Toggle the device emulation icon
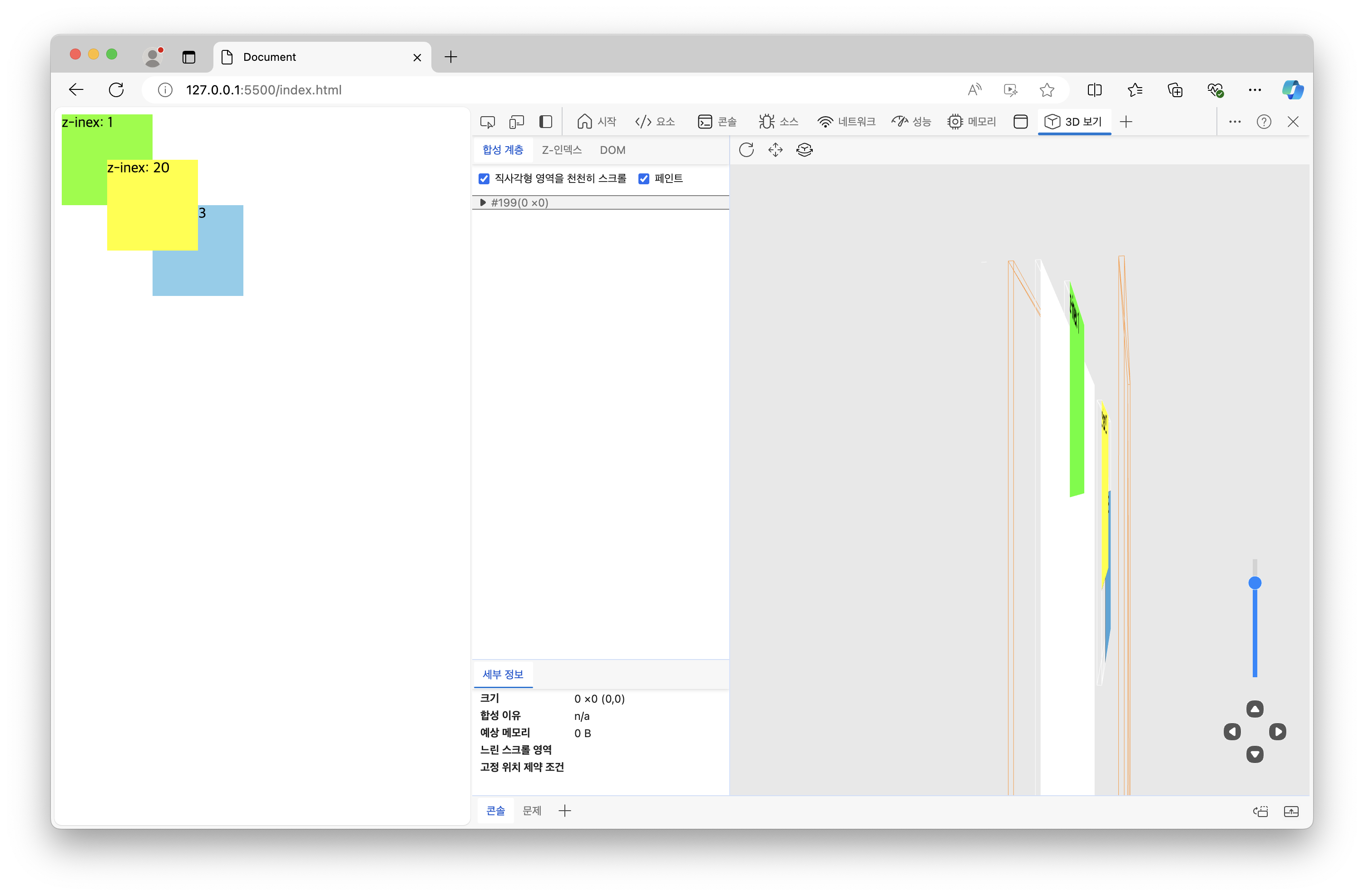Viewport: 1364px width, 896px height. 516,122
